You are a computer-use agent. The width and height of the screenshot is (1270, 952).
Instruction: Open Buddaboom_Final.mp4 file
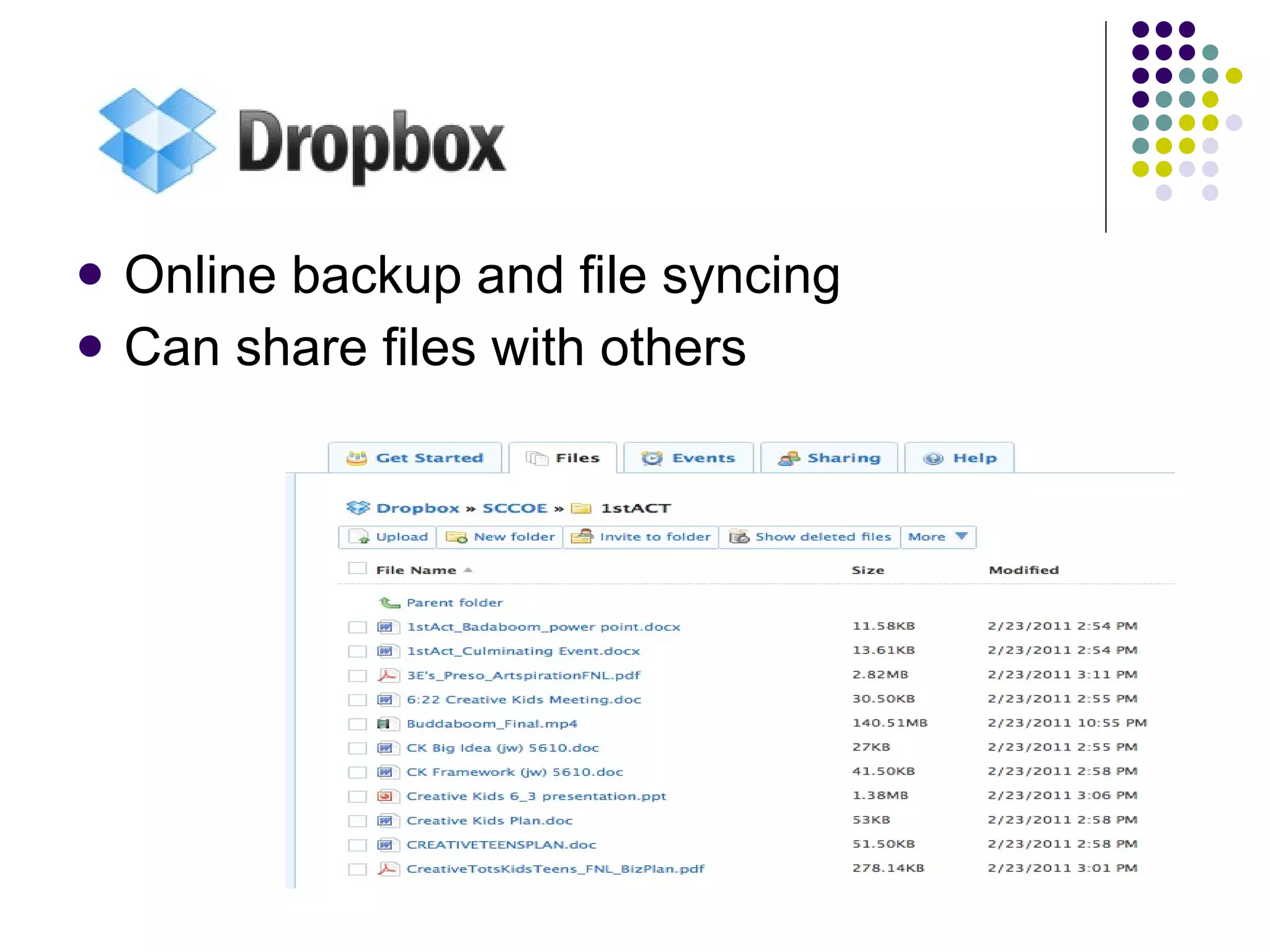tap(492, 724)
